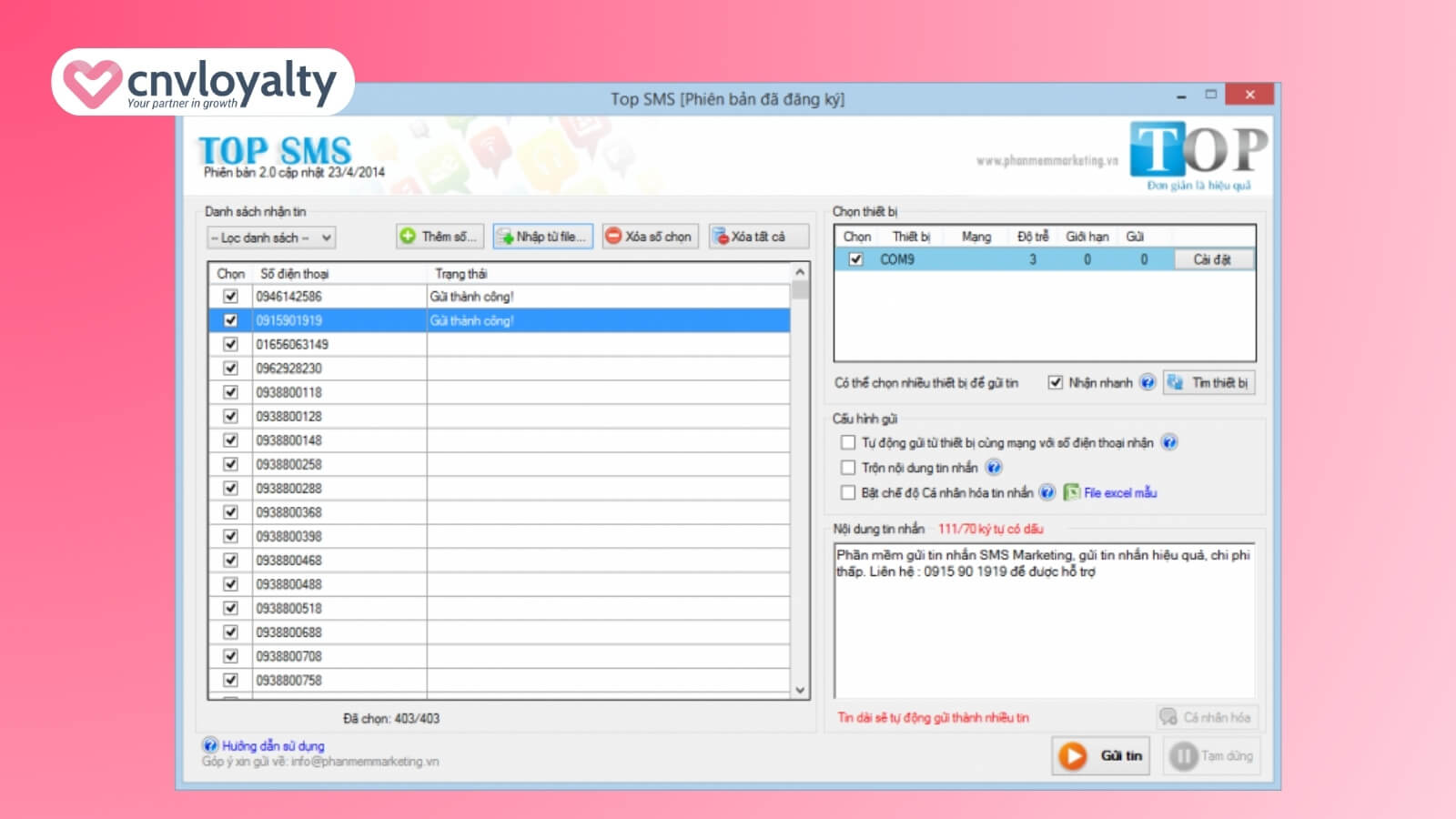Screen dimensions: 1456x819
Task: Toggle the 'Nhận nhanh' checkbox
Action: pyautogui.click(x=1056, y=383)
